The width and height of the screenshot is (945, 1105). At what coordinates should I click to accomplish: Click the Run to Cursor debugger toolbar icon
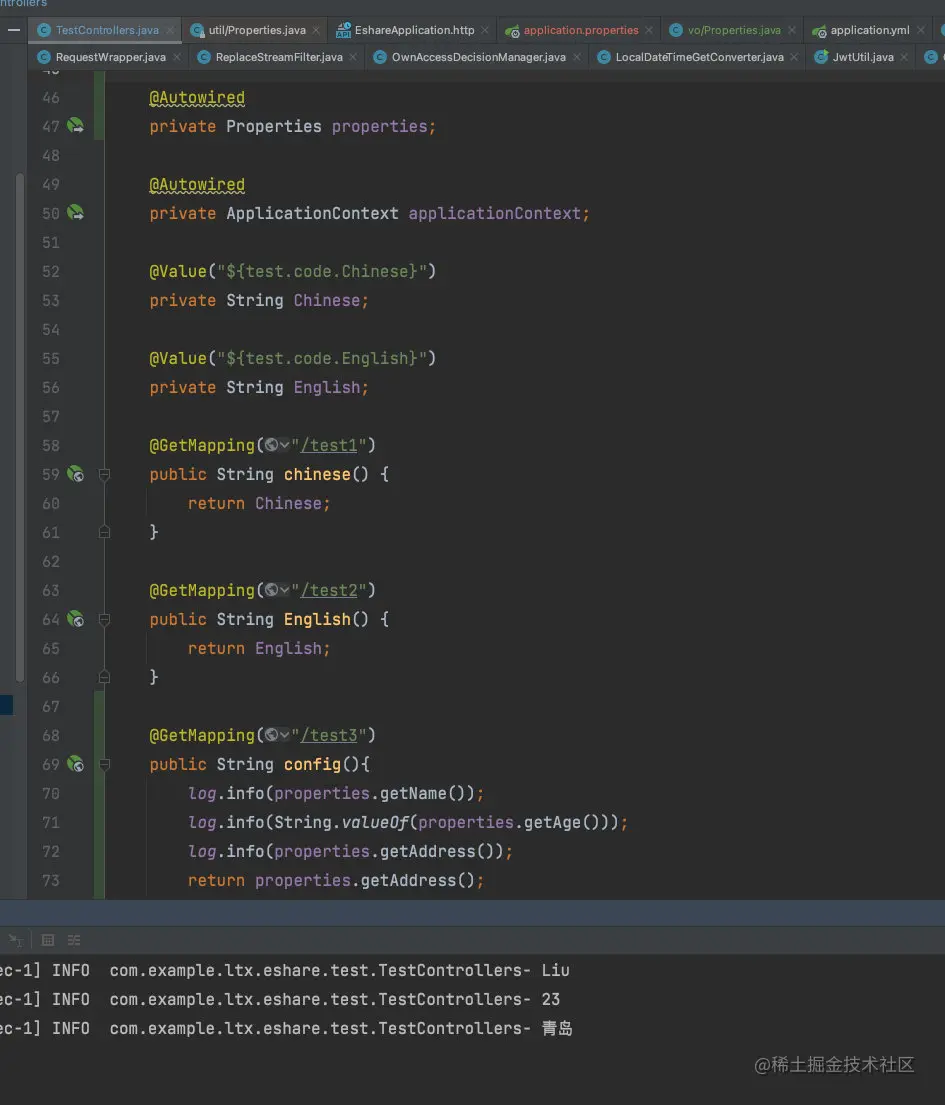pyautogui.click(x=16, y=940)
